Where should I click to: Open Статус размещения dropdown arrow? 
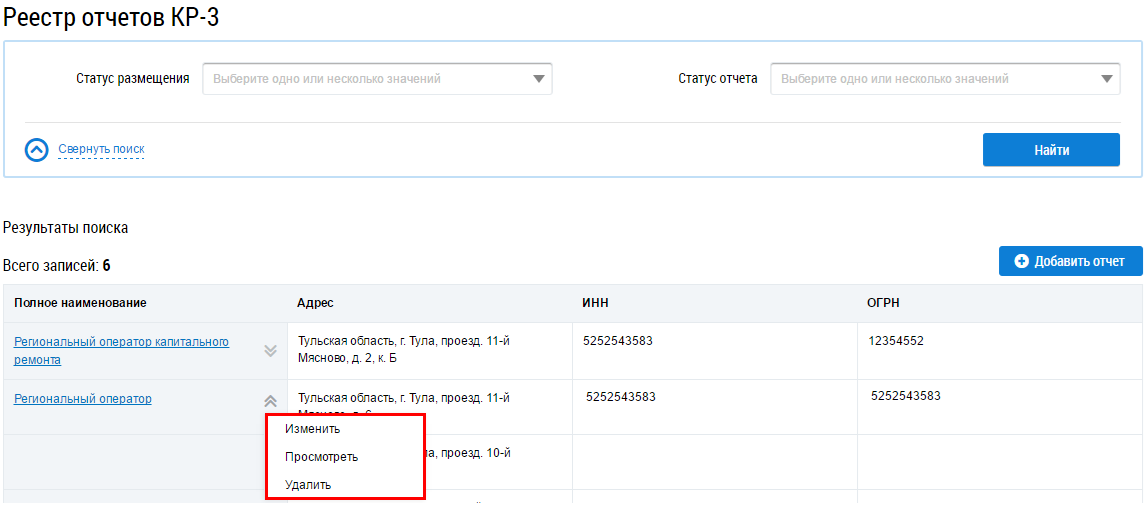(539, 79)
